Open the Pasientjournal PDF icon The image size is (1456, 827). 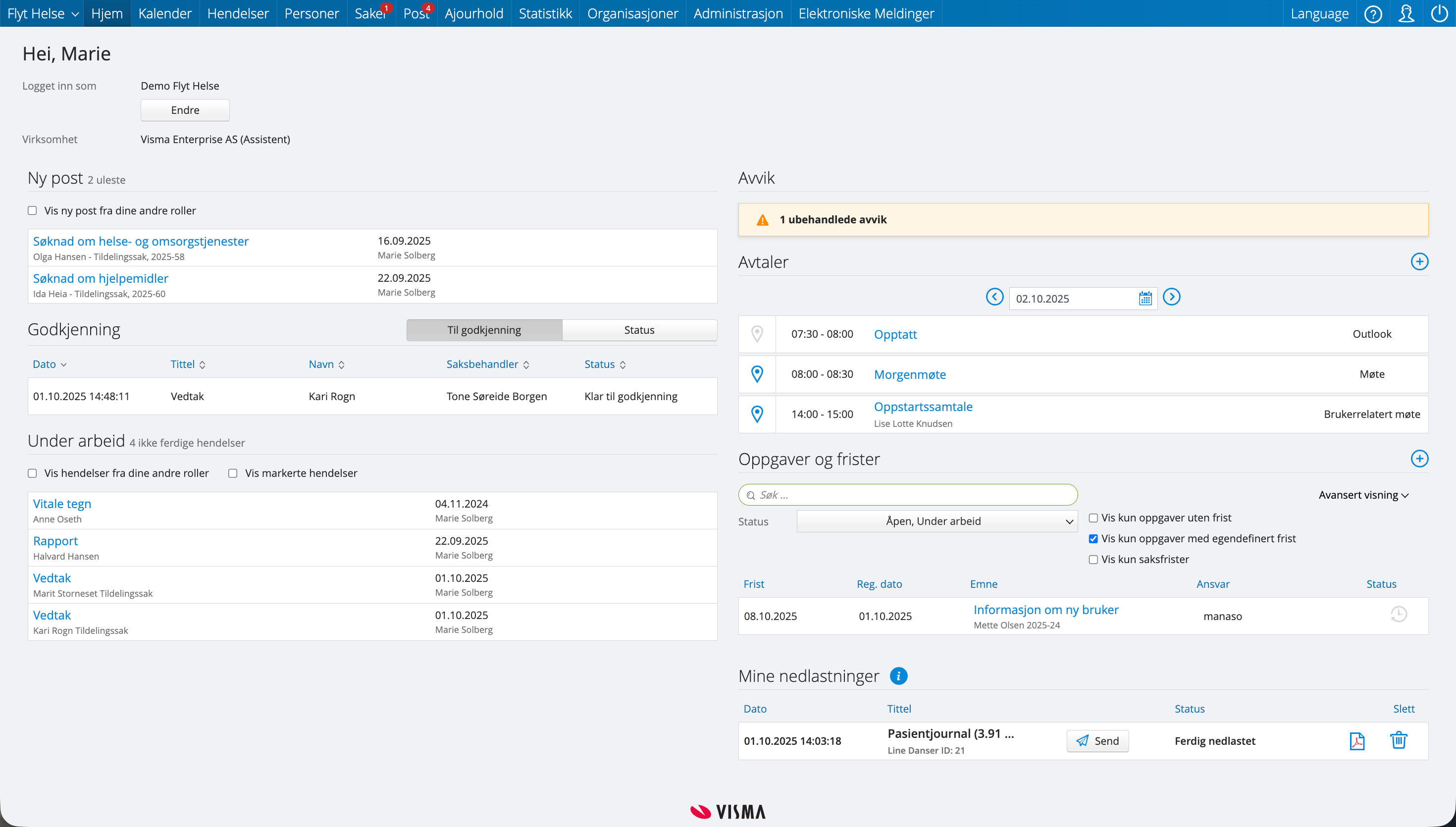(1356, 741)
